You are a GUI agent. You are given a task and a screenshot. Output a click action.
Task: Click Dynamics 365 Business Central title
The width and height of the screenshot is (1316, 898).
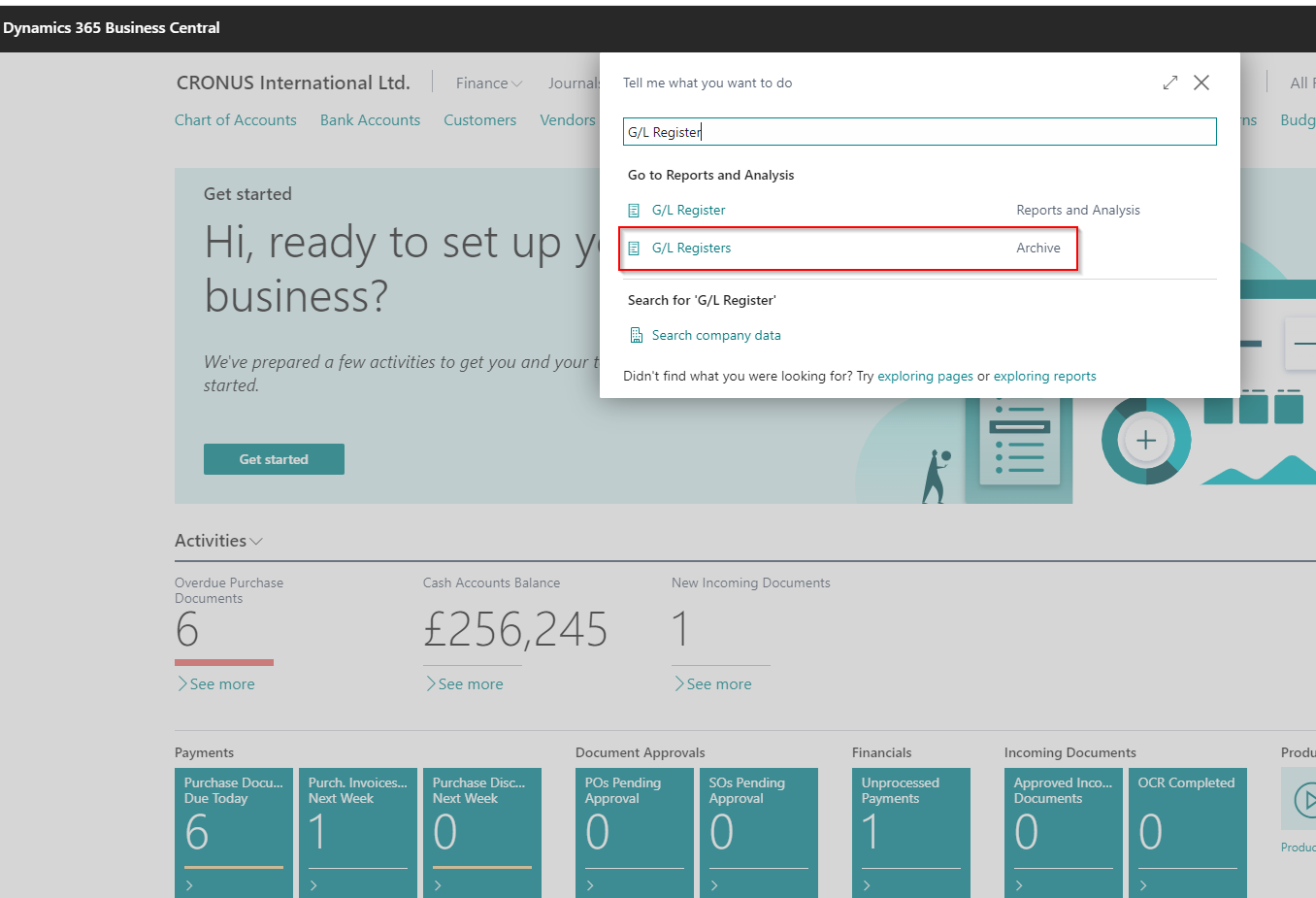point(112,27)
